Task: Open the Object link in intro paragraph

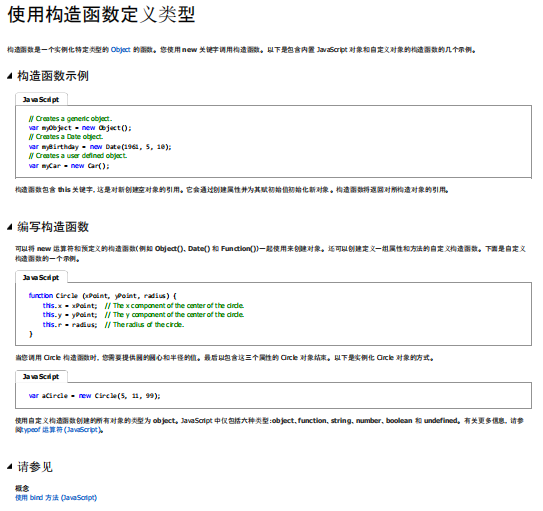Action: click(121, 50)
